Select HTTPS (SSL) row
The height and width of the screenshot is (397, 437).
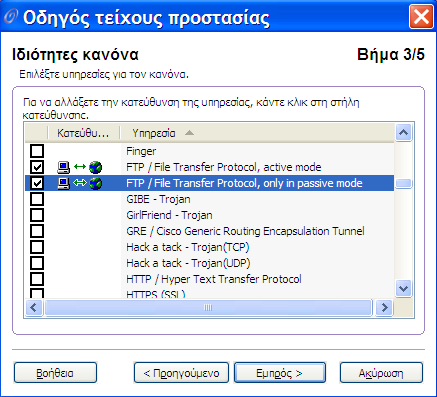point(210,293)
